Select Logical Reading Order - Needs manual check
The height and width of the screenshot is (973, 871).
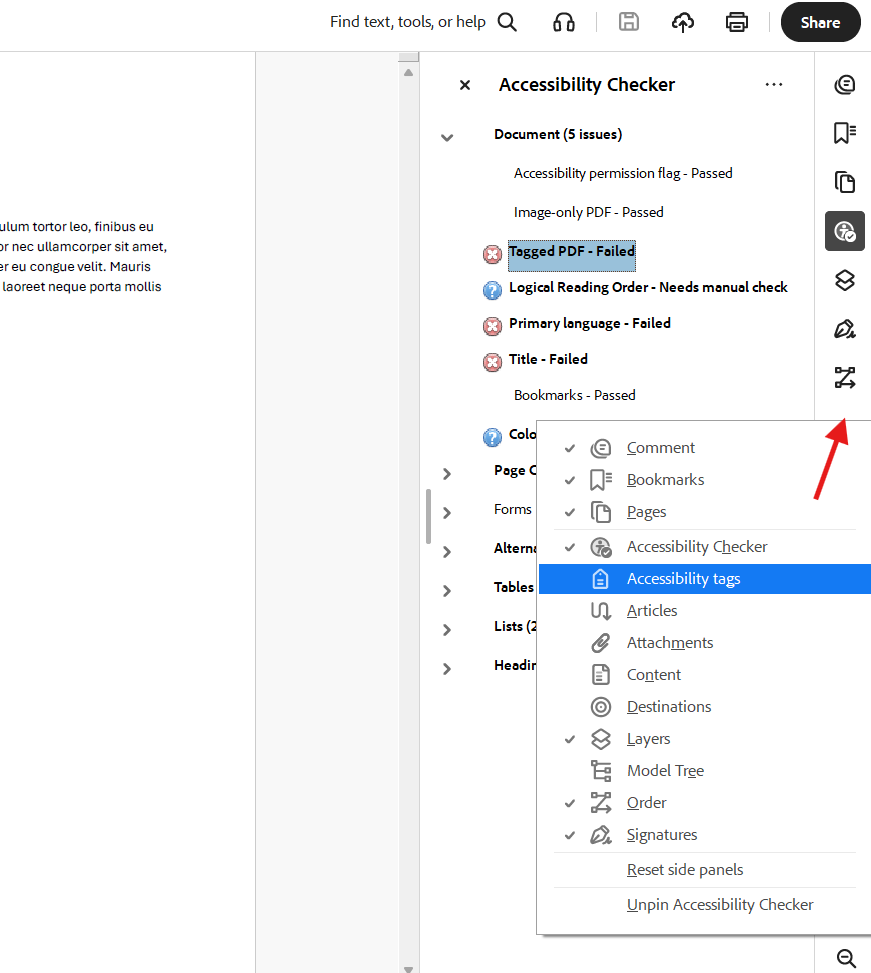(x=648, y=287)
